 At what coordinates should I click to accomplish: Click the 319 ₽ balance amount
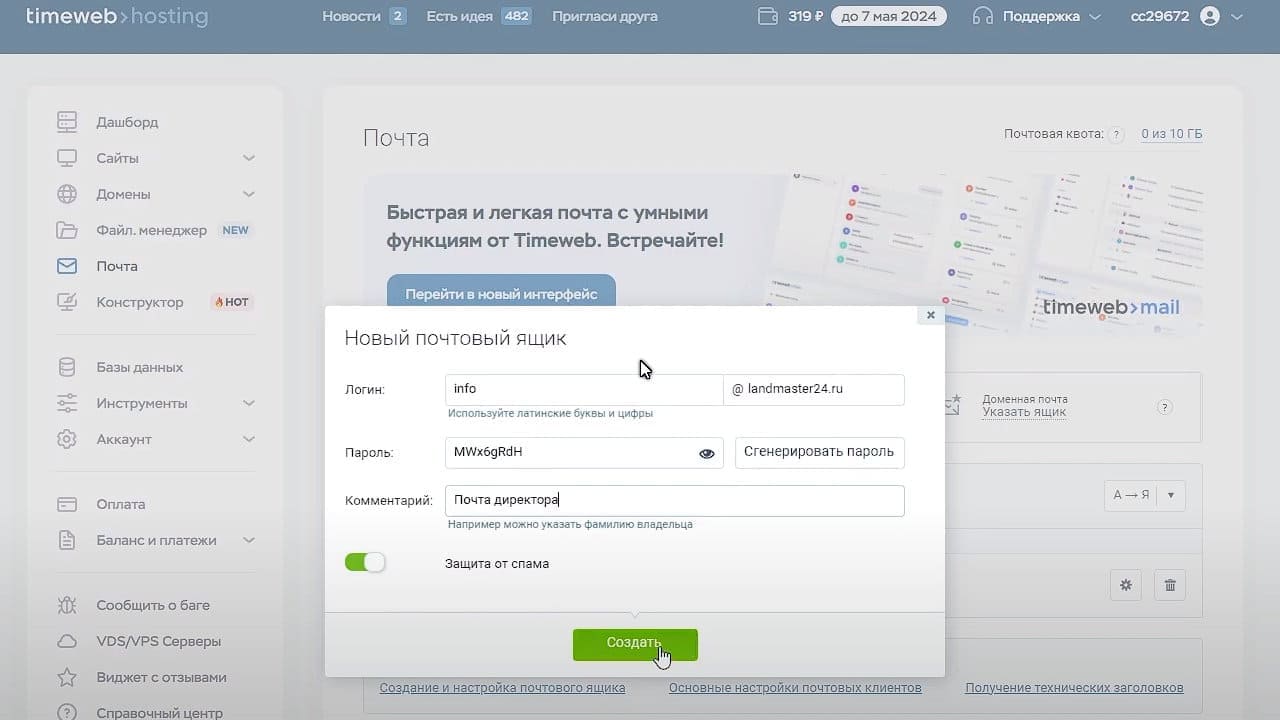pyautogui.click(x=805, y=17)
